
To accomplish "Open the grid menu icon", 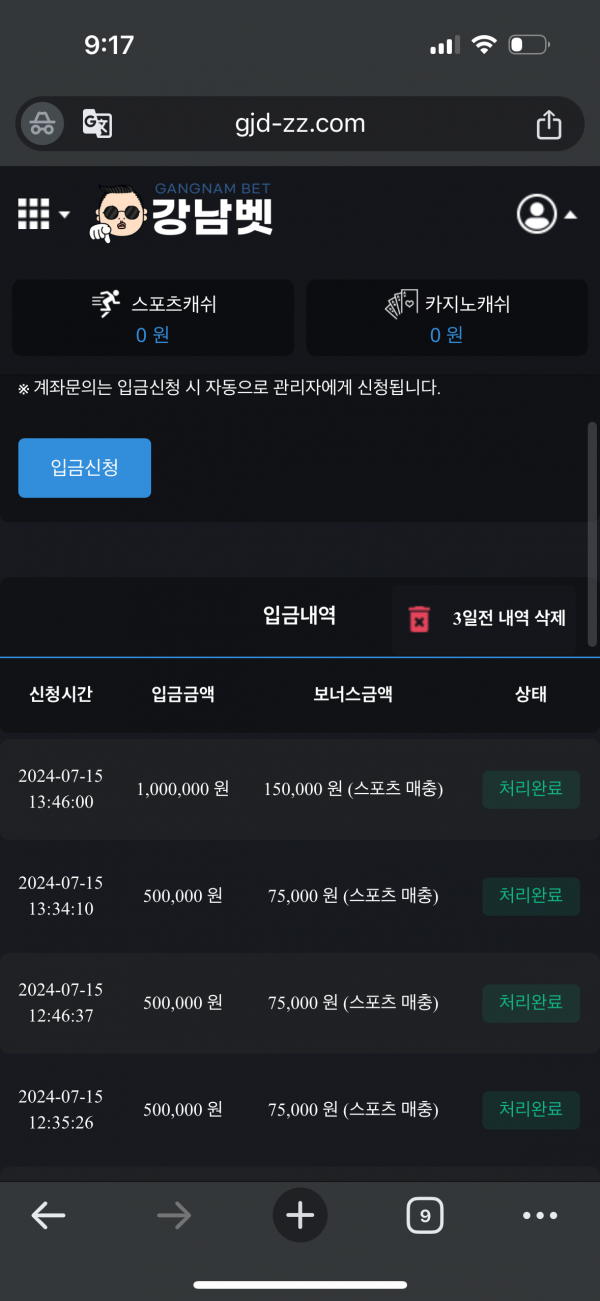I will [34, 214].
